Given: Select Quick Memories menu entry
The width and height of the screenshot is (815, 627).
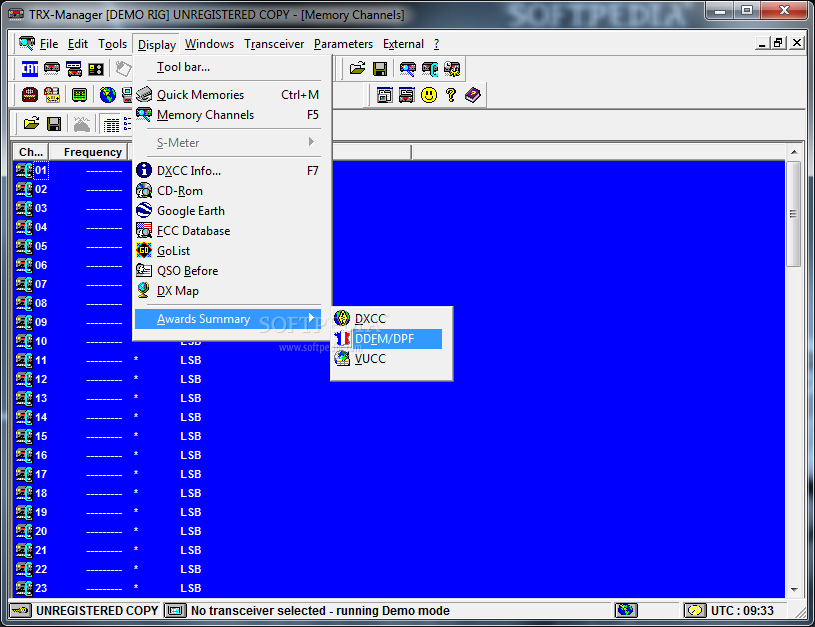Looking at the screenshot, I should (x=228, y=95).
